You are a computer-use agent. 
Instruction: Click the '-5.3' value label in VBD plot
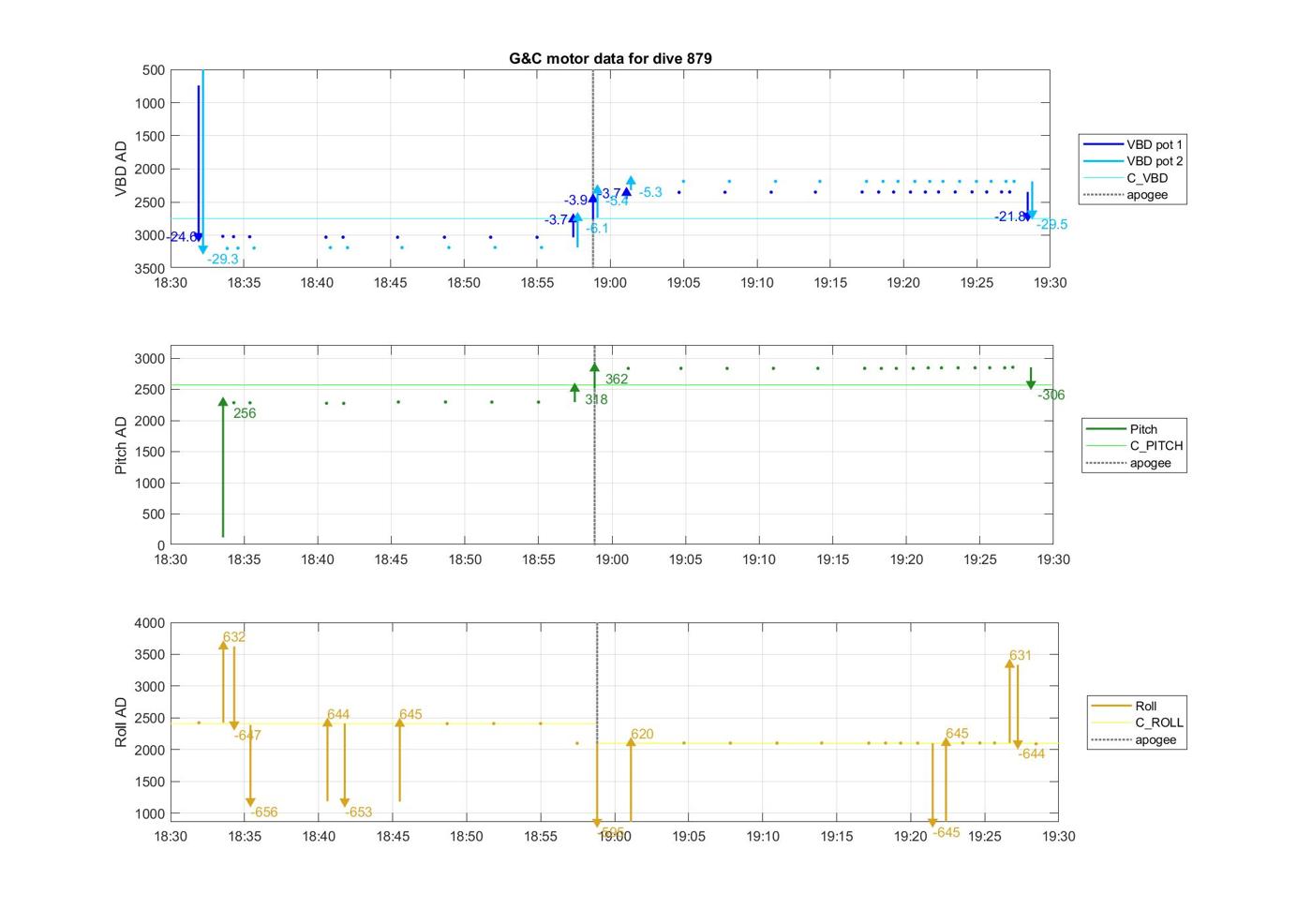tap(650, 192)
